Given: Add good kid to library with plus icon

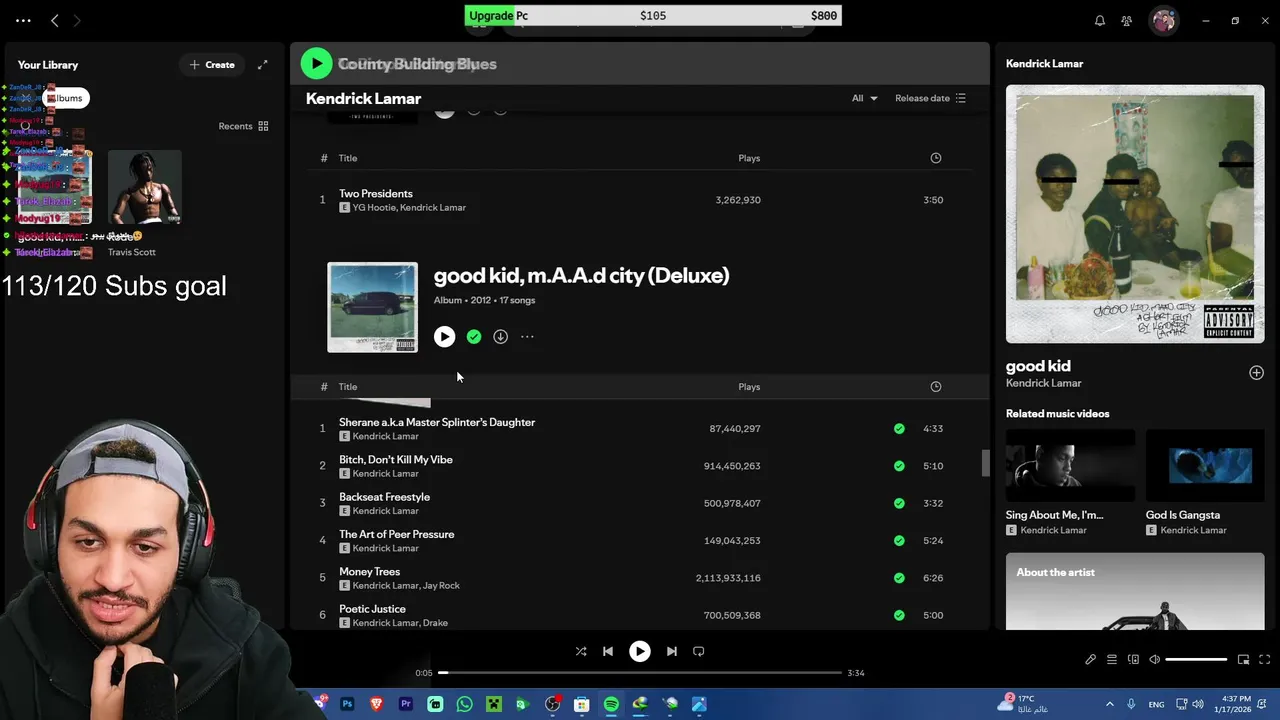Looking at the screenshot, I should (x=1256, y=373).
